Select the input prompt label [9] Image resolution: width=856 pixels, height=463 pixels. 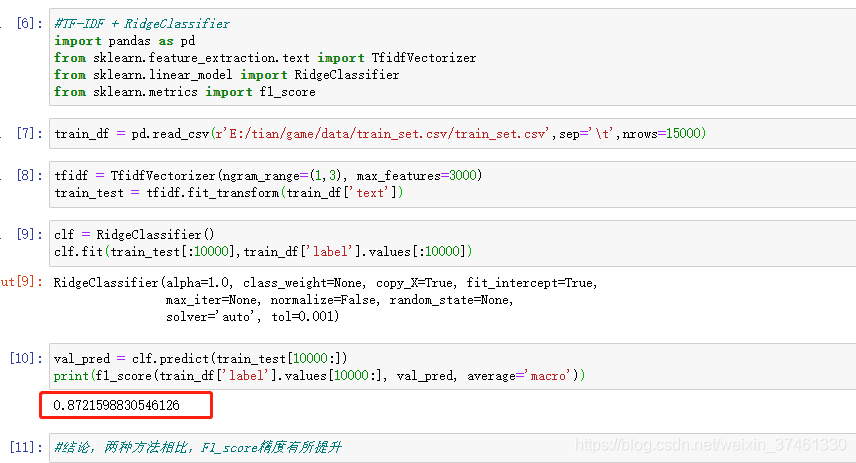[29, 234]
